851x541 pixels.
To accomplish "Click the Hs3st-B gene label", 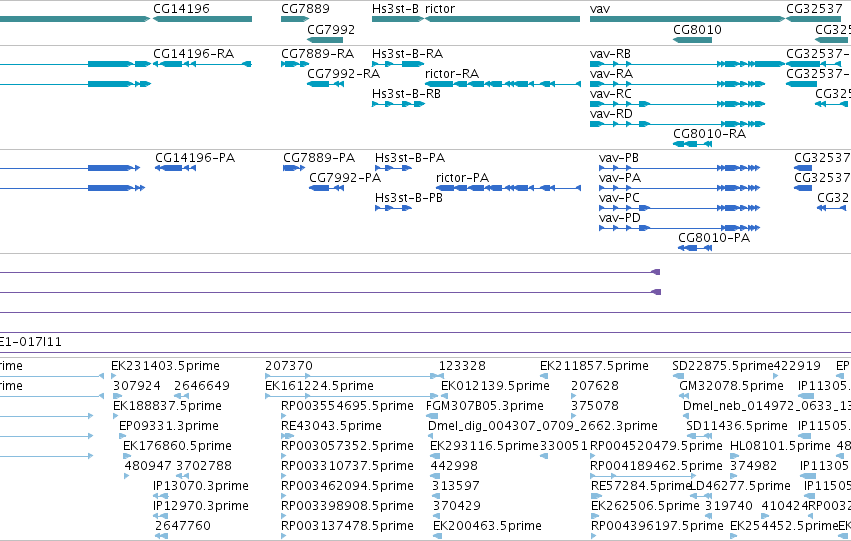I will pyautogui.click(x=395, y=9).
